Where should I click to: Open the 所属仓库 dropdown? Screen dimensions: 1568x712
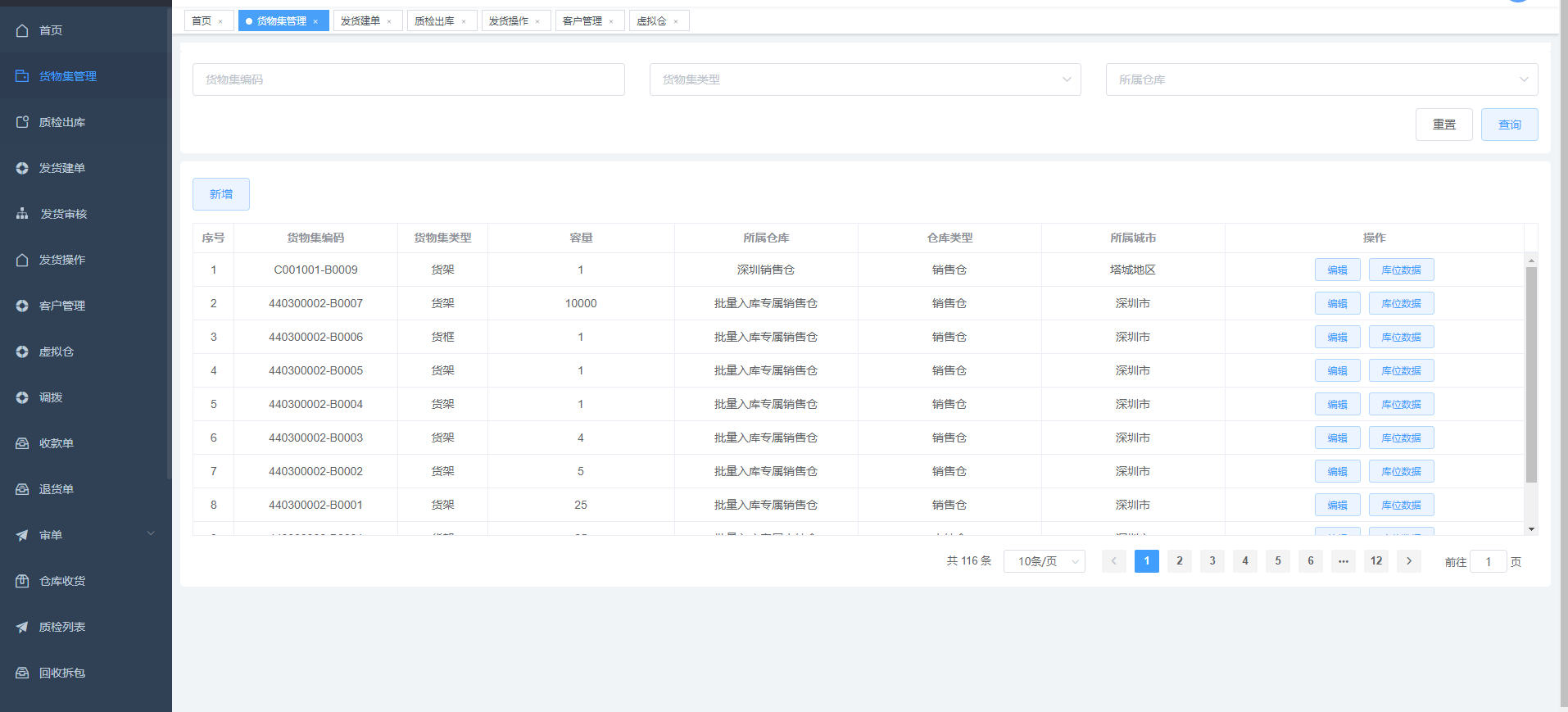(x=1321, y=79)
